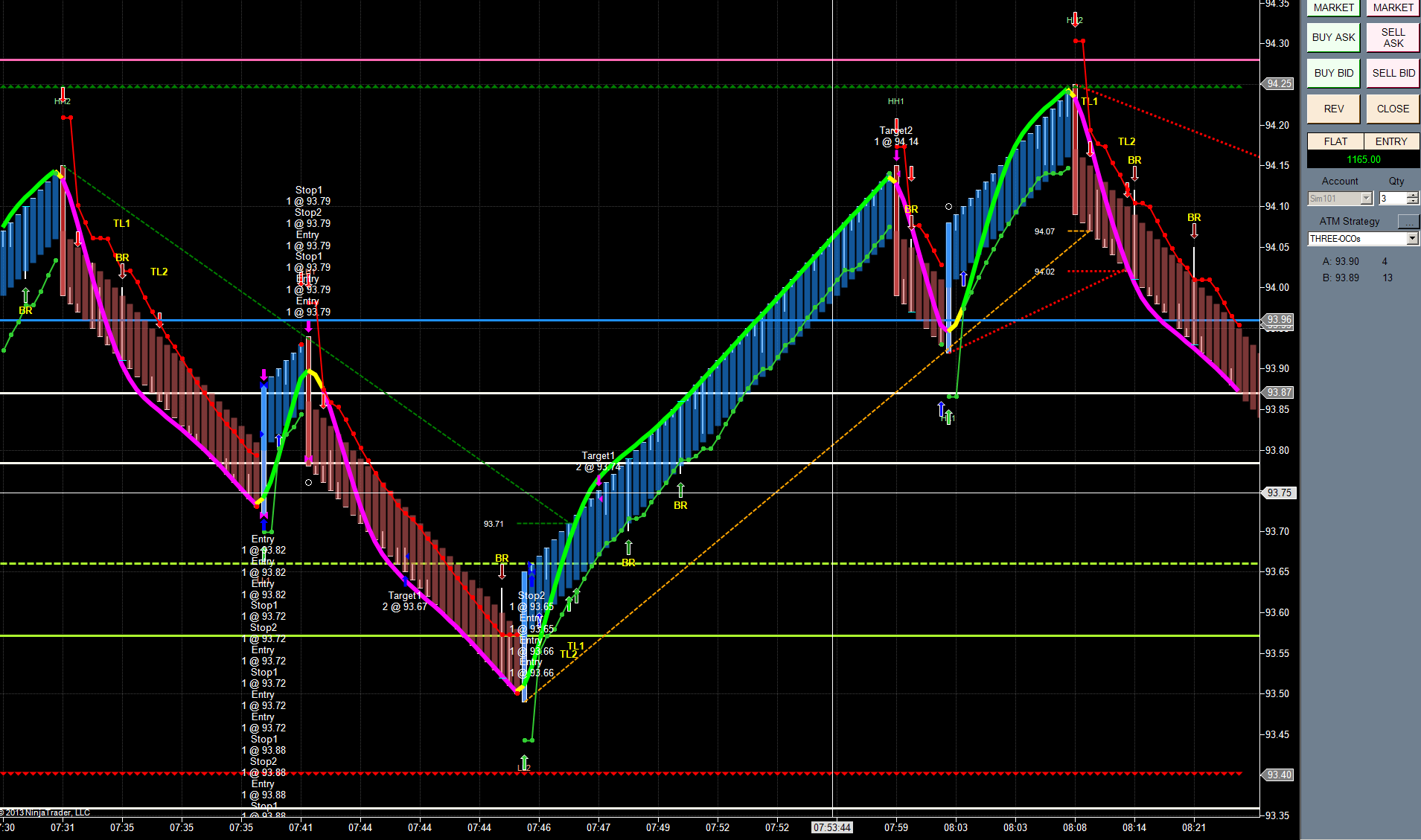Click the 94.00 price axis label
The width and height of the screenshot is (1421, 840).
pos(1277,287)
